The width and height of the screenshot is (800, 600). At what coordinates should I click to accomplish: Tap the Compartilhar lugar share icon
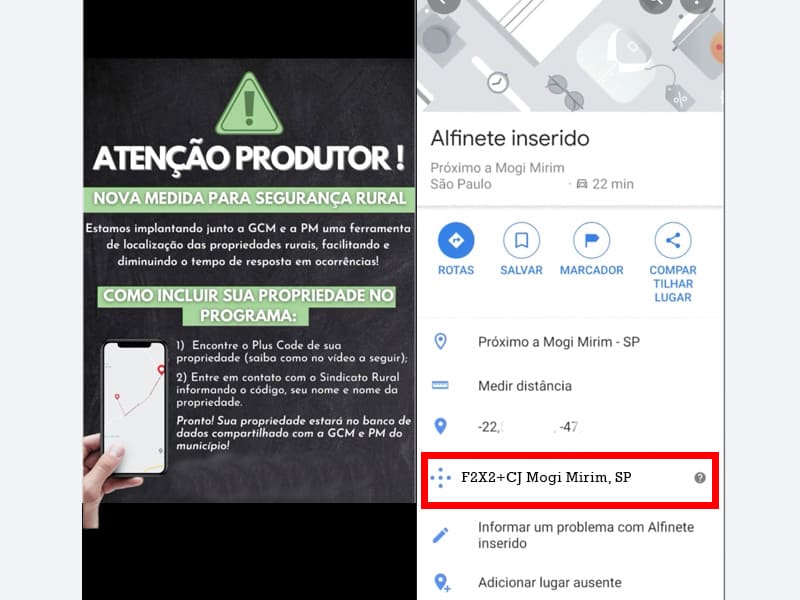[672, 240]
